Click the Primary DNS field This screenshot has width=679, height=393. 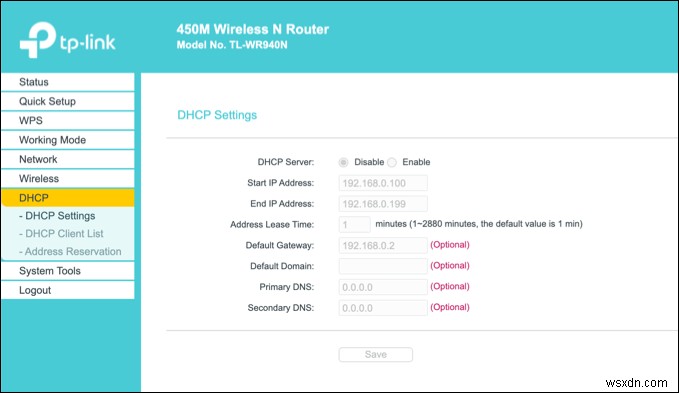coord(383,287)
